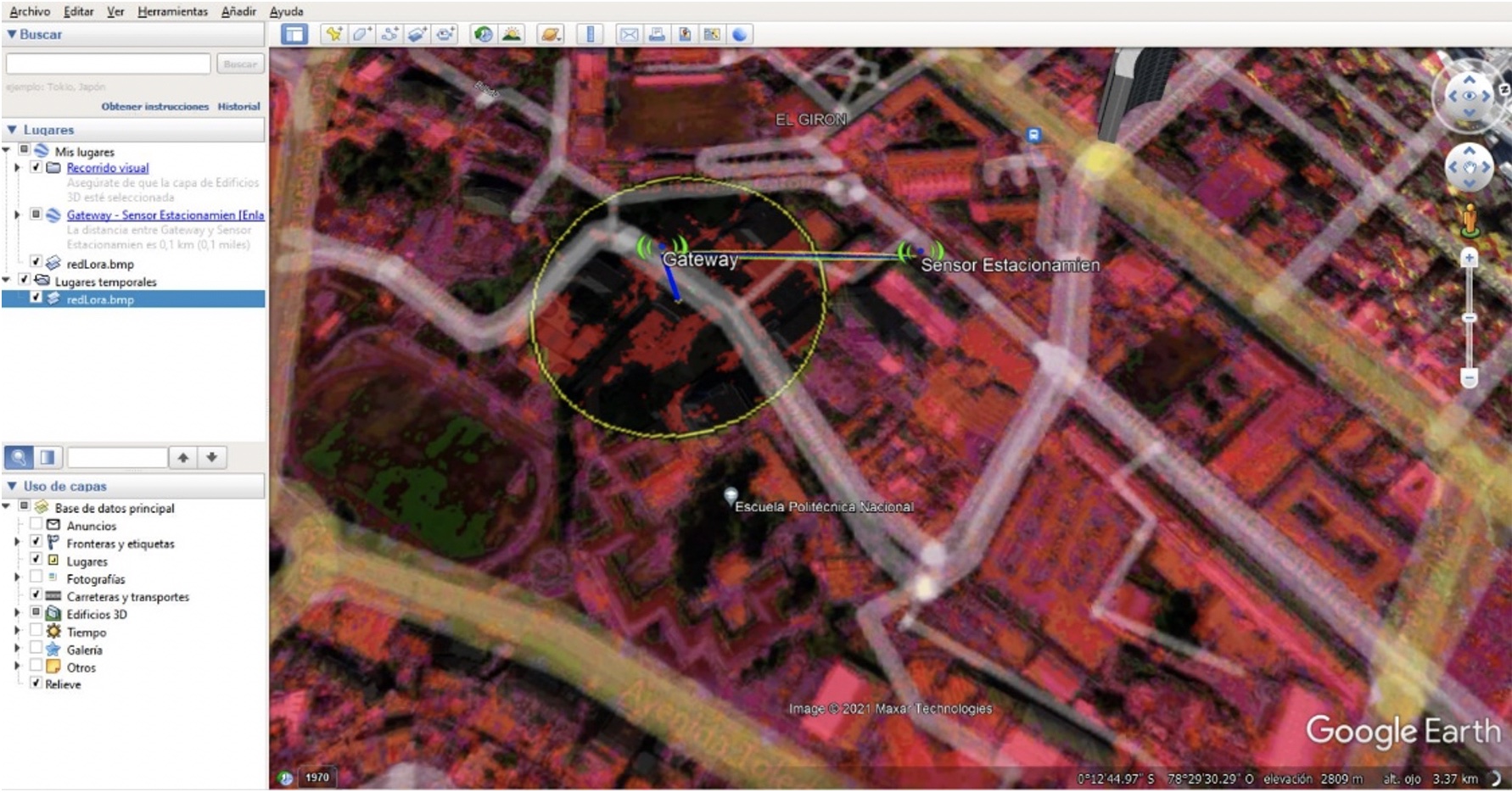The width and height of the screenshot is (1512, 792).
Task: Open the planet switcher (Saturn icon)
Action: pos(551,34)
